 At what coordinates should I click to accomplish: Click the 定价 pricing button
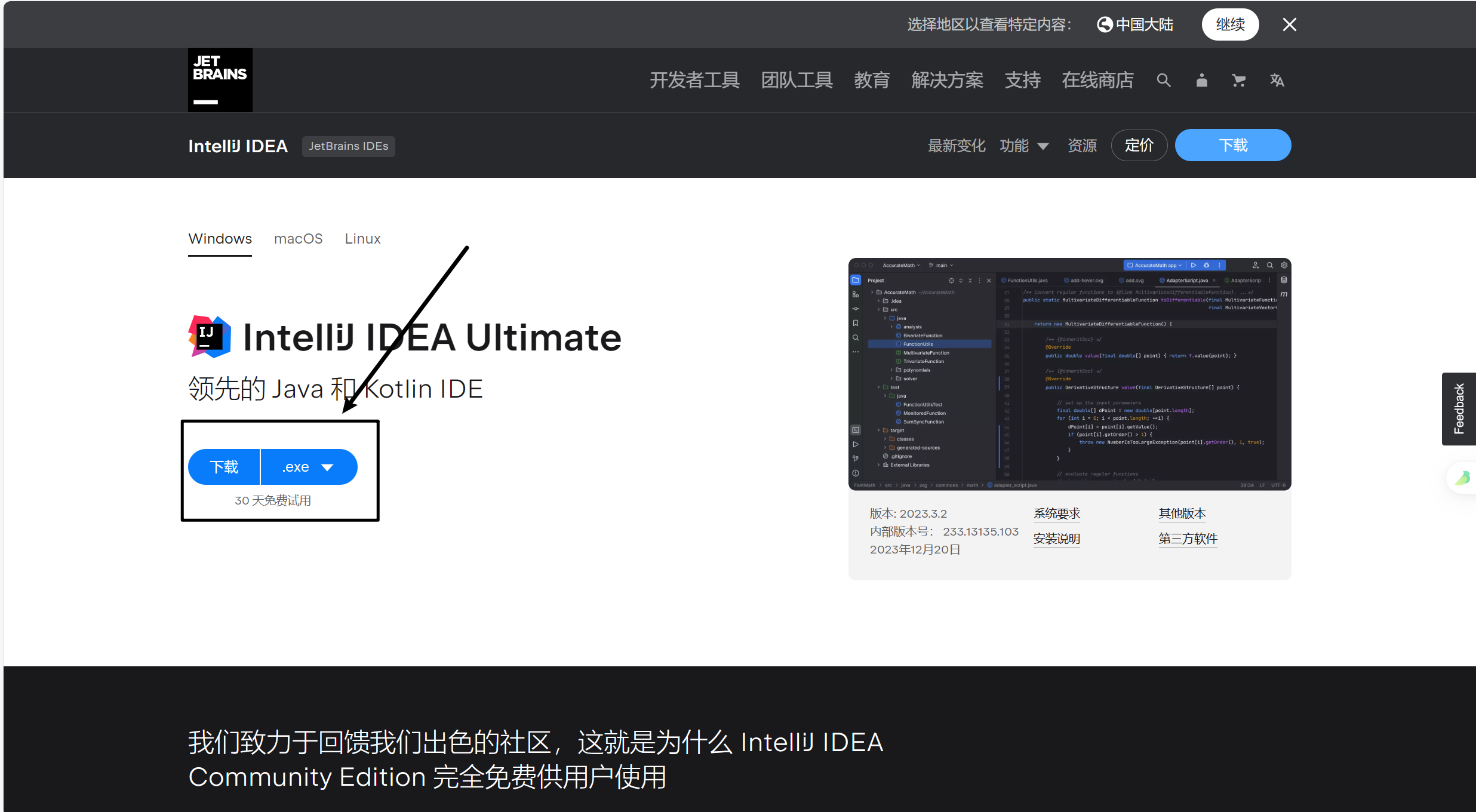(x=1139, y=145)
